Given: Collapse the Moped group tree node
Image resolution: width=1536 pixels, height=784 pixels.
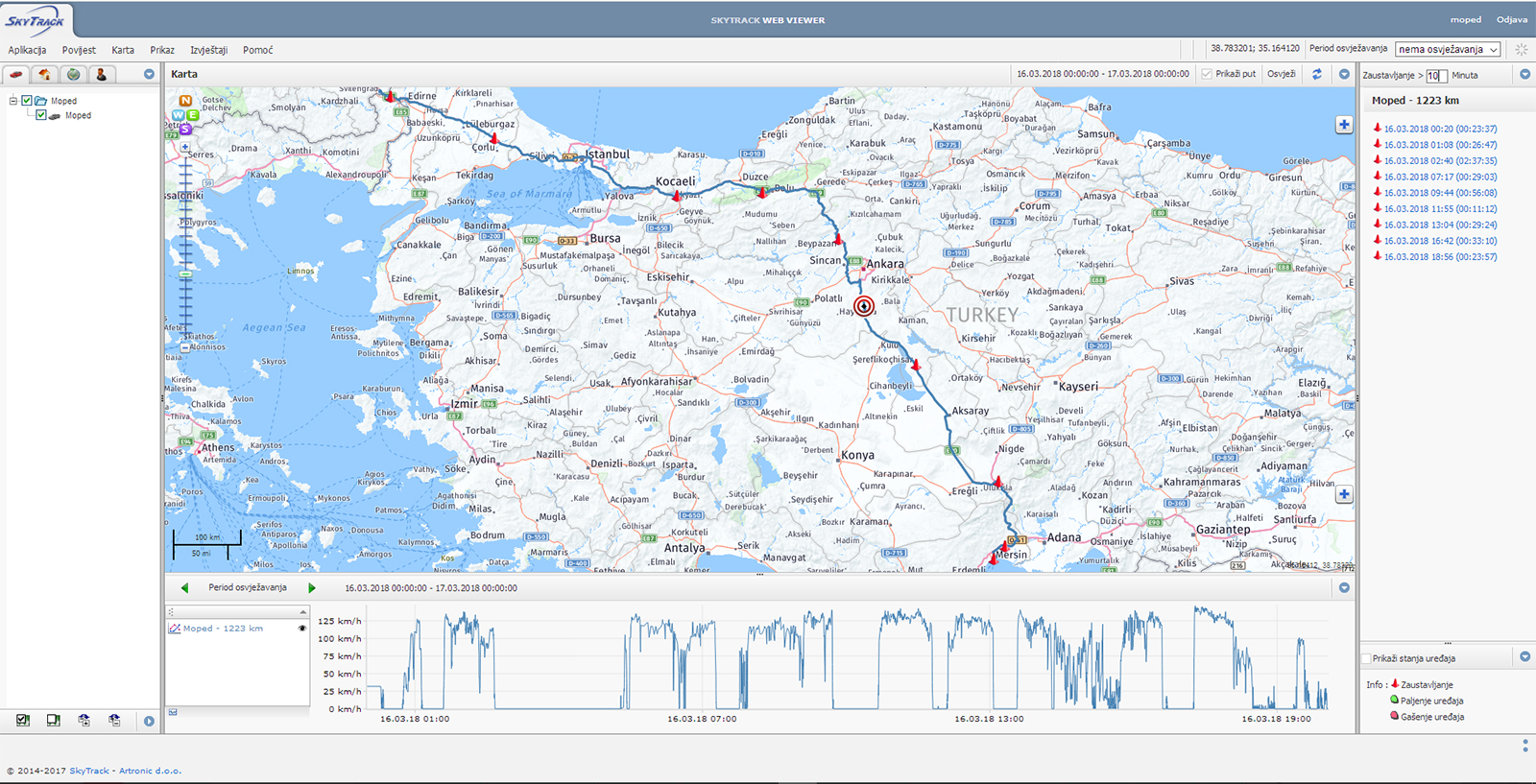Looking at the screenshot, I should pos(13,101).
